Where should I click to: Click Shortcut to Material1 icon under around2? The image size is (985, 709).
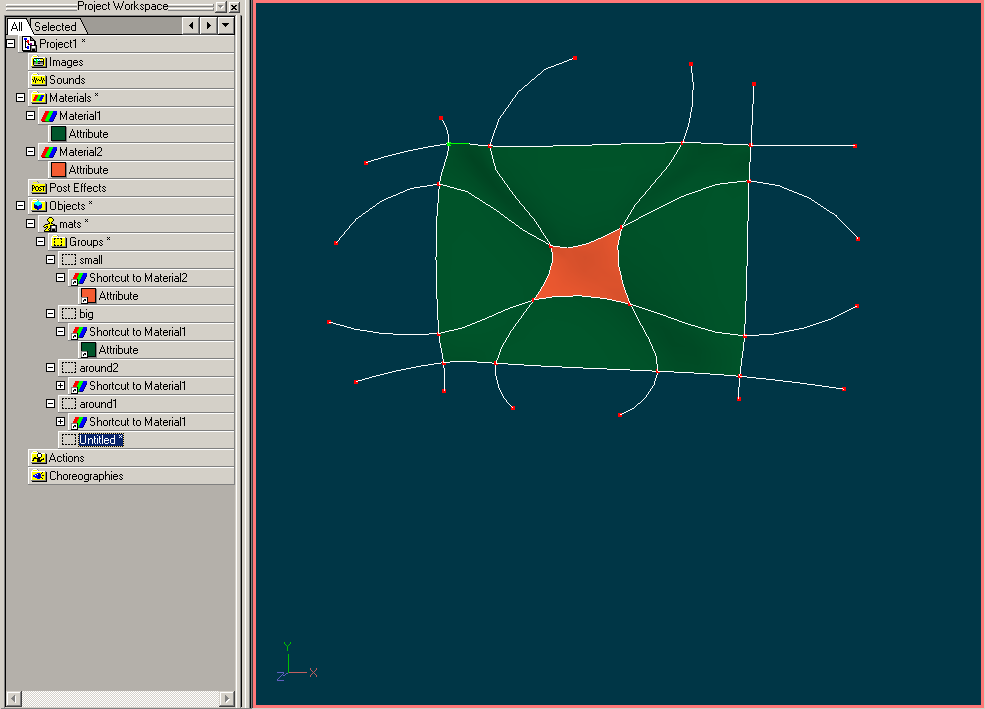(79, 386)
